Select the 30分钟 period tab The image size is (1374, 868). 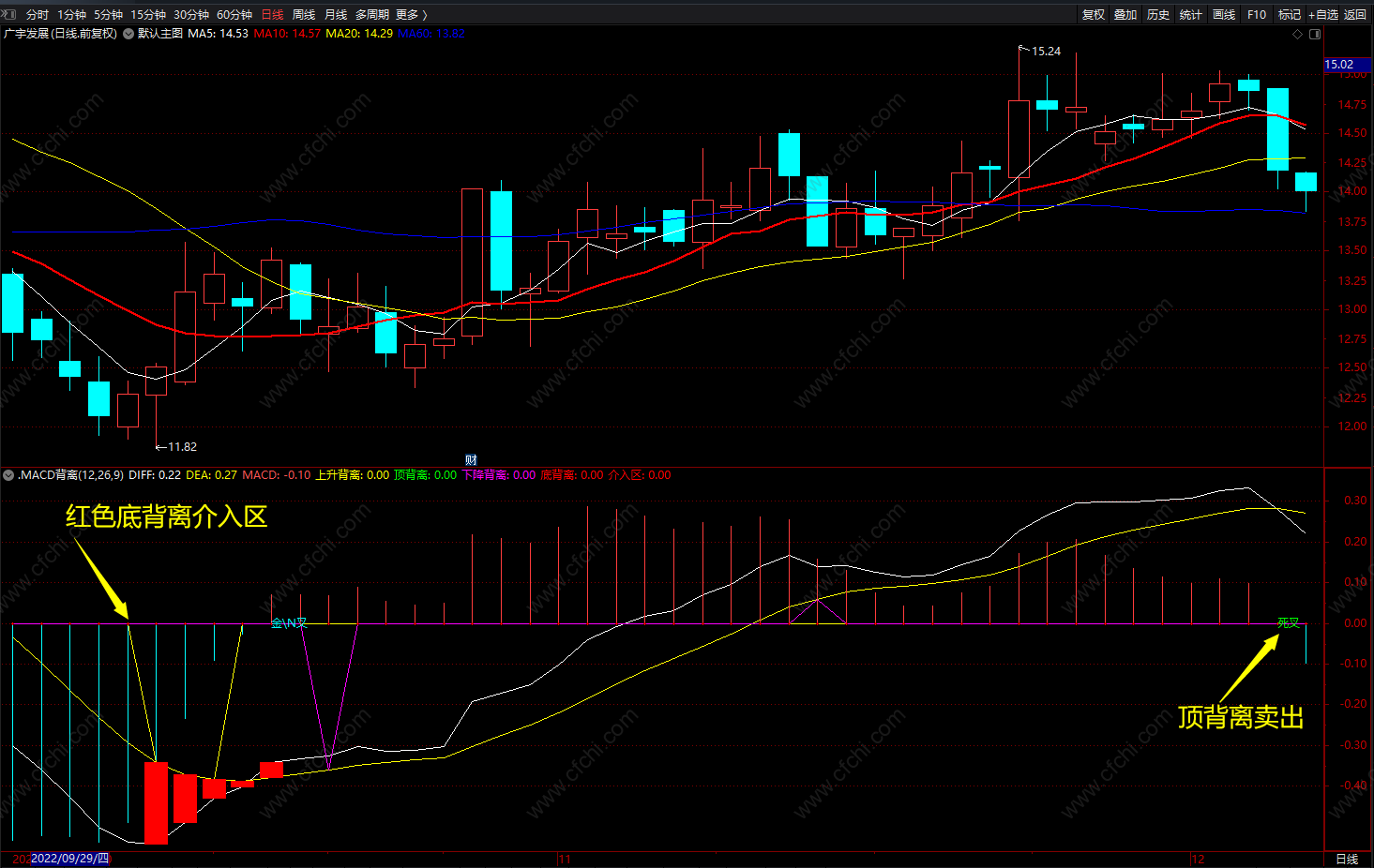click(x=191, y=14)
